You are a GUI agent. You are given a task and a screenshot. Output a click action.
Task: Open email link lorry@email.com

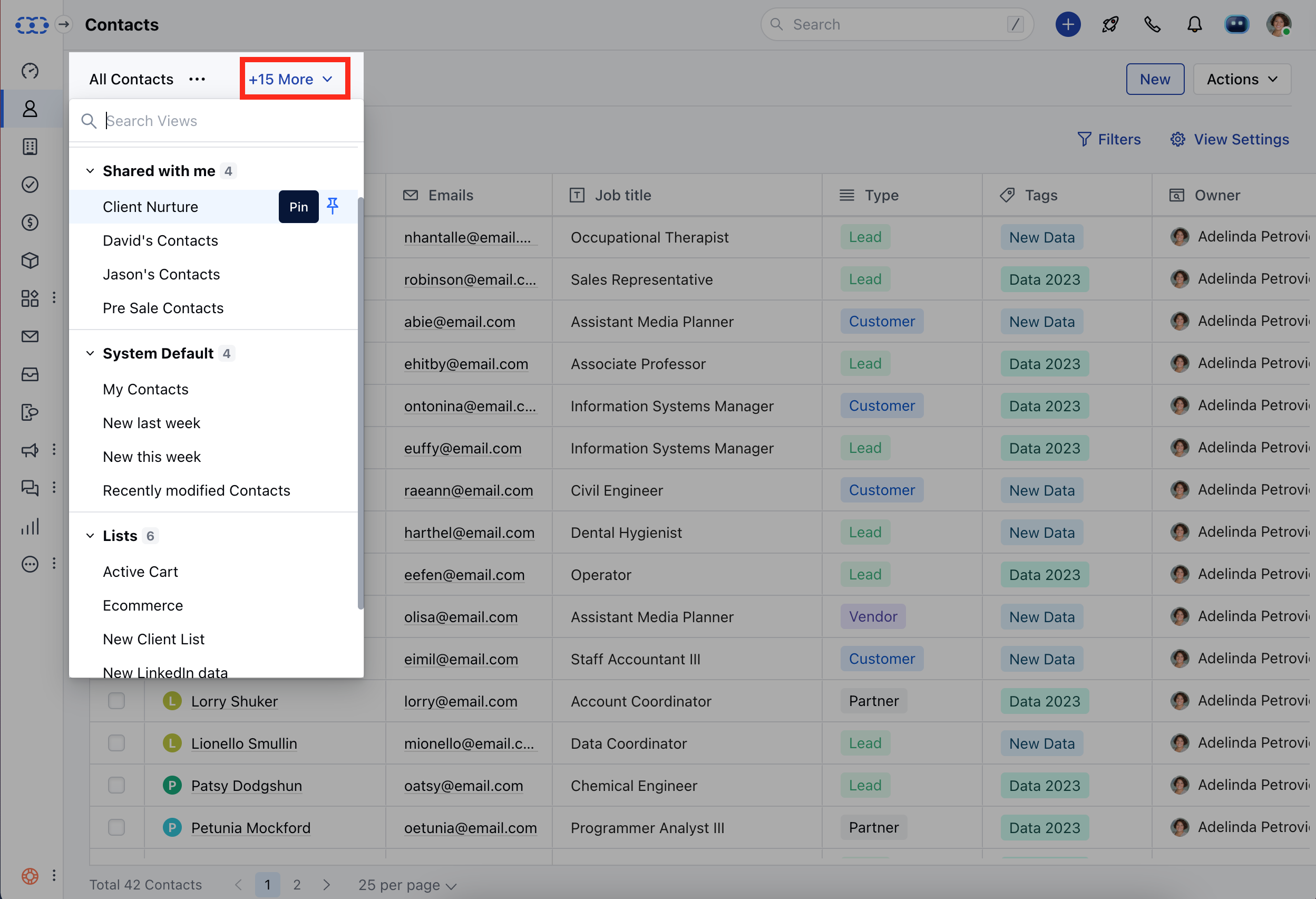[x=461, y=701]
